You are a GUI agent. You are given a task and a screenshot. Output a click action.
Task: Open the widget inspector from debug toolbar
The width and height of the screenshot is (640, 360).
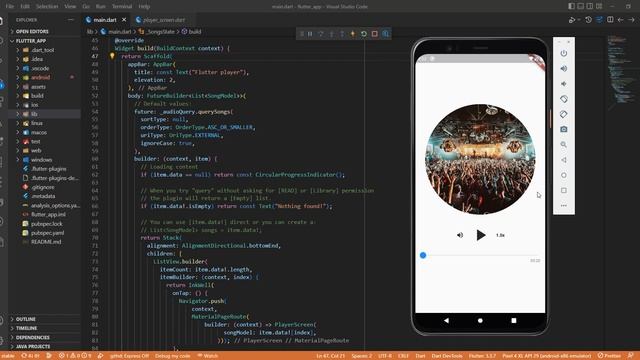386,34
